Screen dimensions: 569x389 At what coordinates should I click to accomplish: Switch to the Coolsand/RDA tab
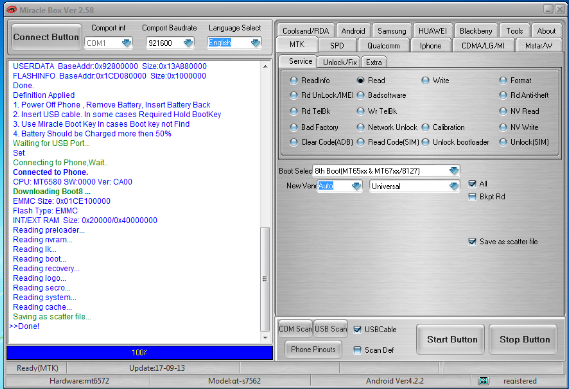point(306,31)
